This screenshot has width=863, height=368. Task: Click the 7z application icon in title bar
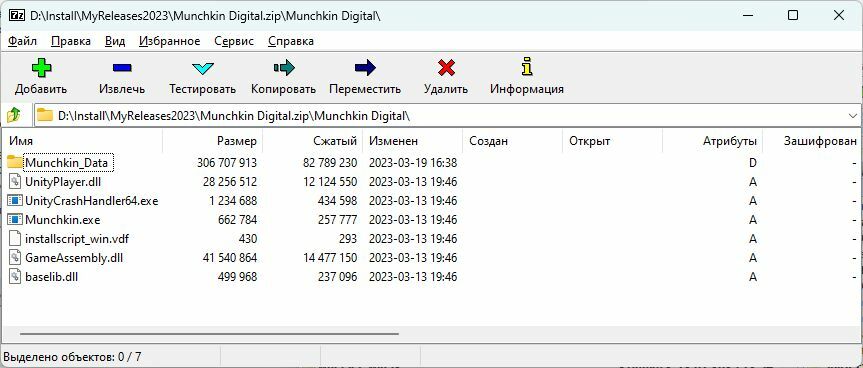tap(17, 15)
